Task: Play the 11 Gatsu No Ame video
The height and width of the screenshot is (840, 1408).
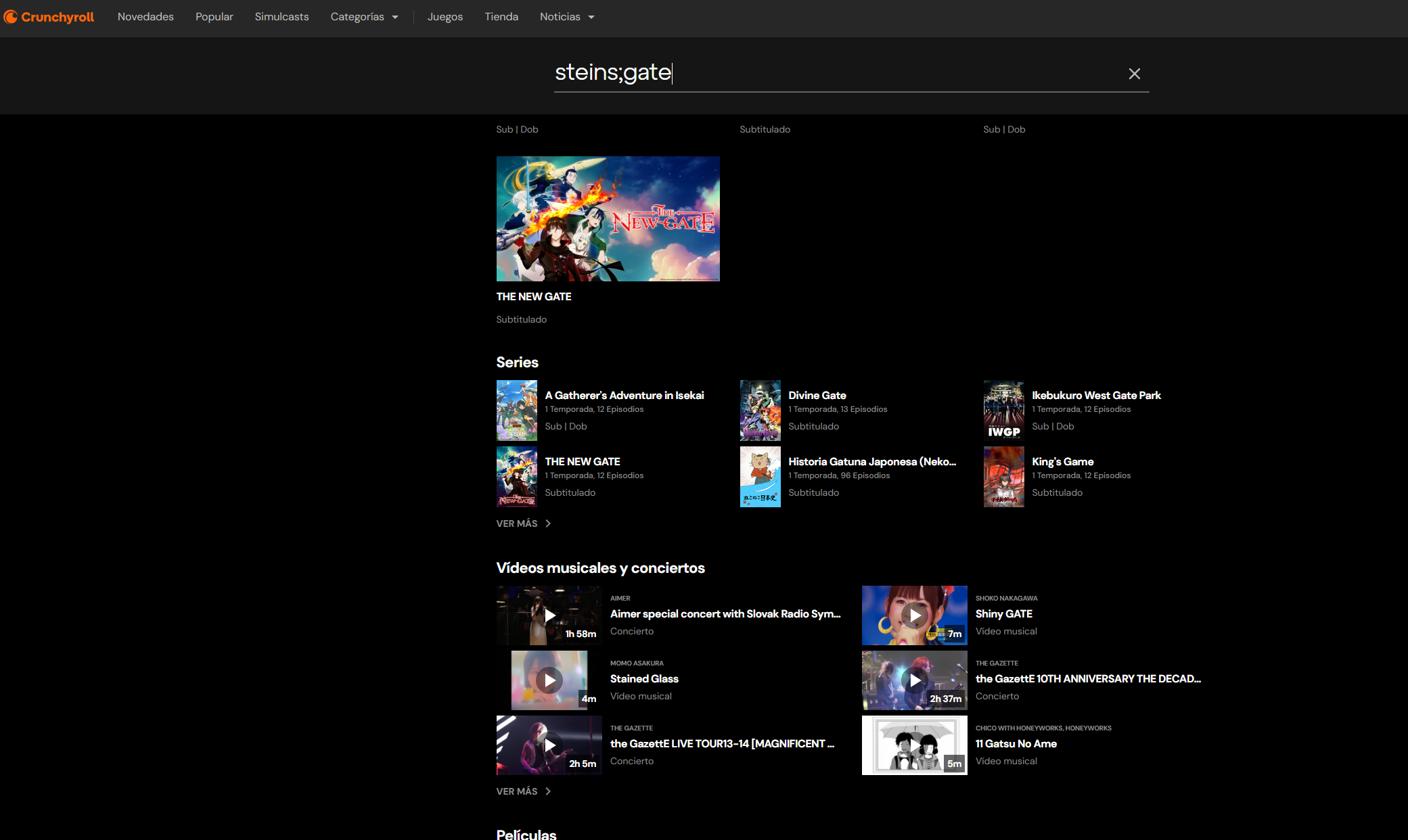Action: (x=915, y=745)
